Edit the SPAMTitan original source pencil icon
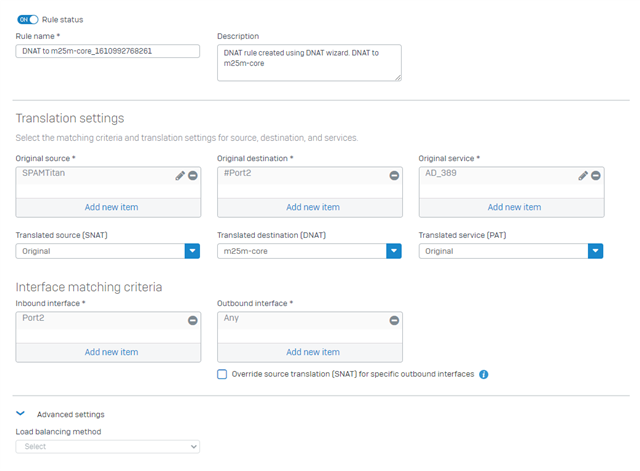Viewport: 640px width, 471px height. click(180, 176)
